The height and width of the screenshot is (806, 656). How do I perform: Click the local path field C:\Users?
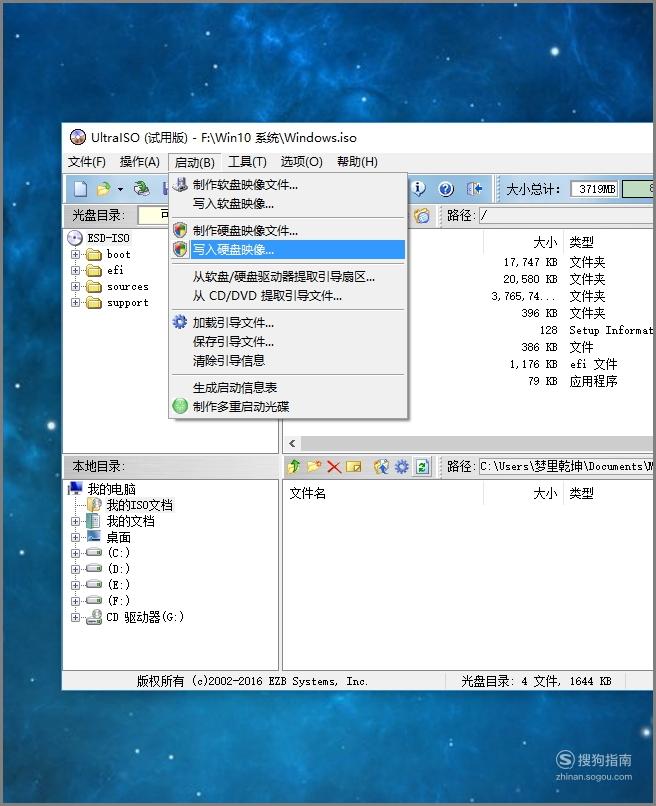click(x=566, y=467)
